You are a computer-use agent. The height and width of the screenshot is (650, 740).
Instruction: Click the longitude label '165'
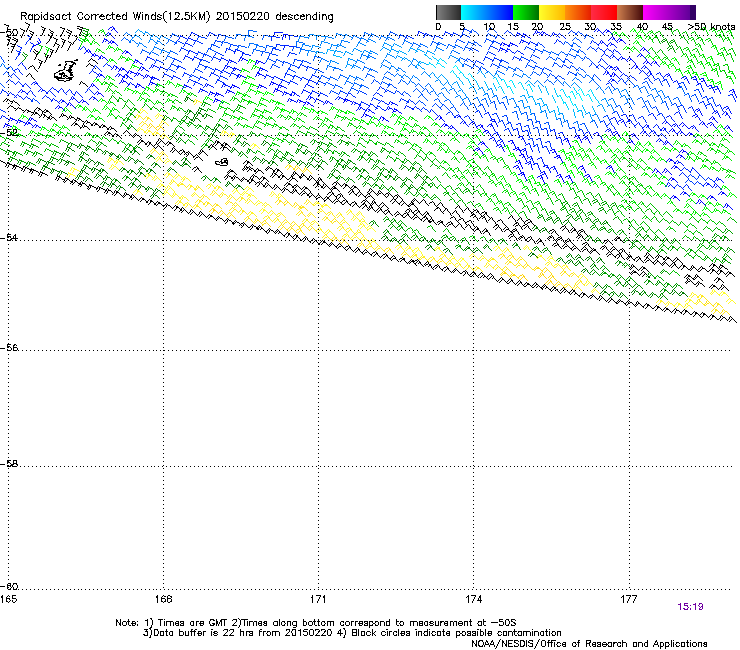[8, 599]
